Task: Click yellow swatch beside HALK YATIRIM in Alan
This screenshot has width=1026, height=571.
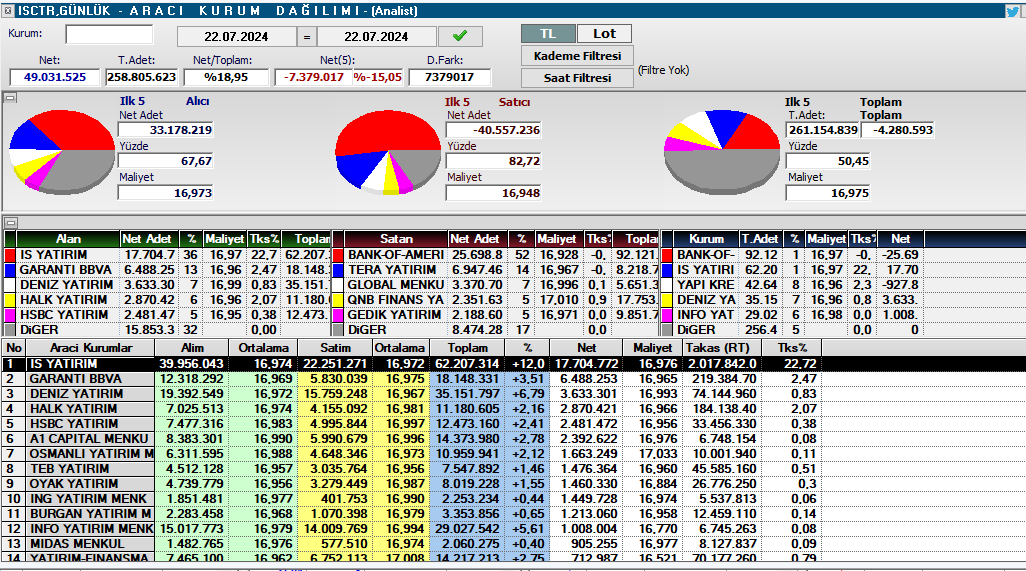Action: (x=10, y=300)
